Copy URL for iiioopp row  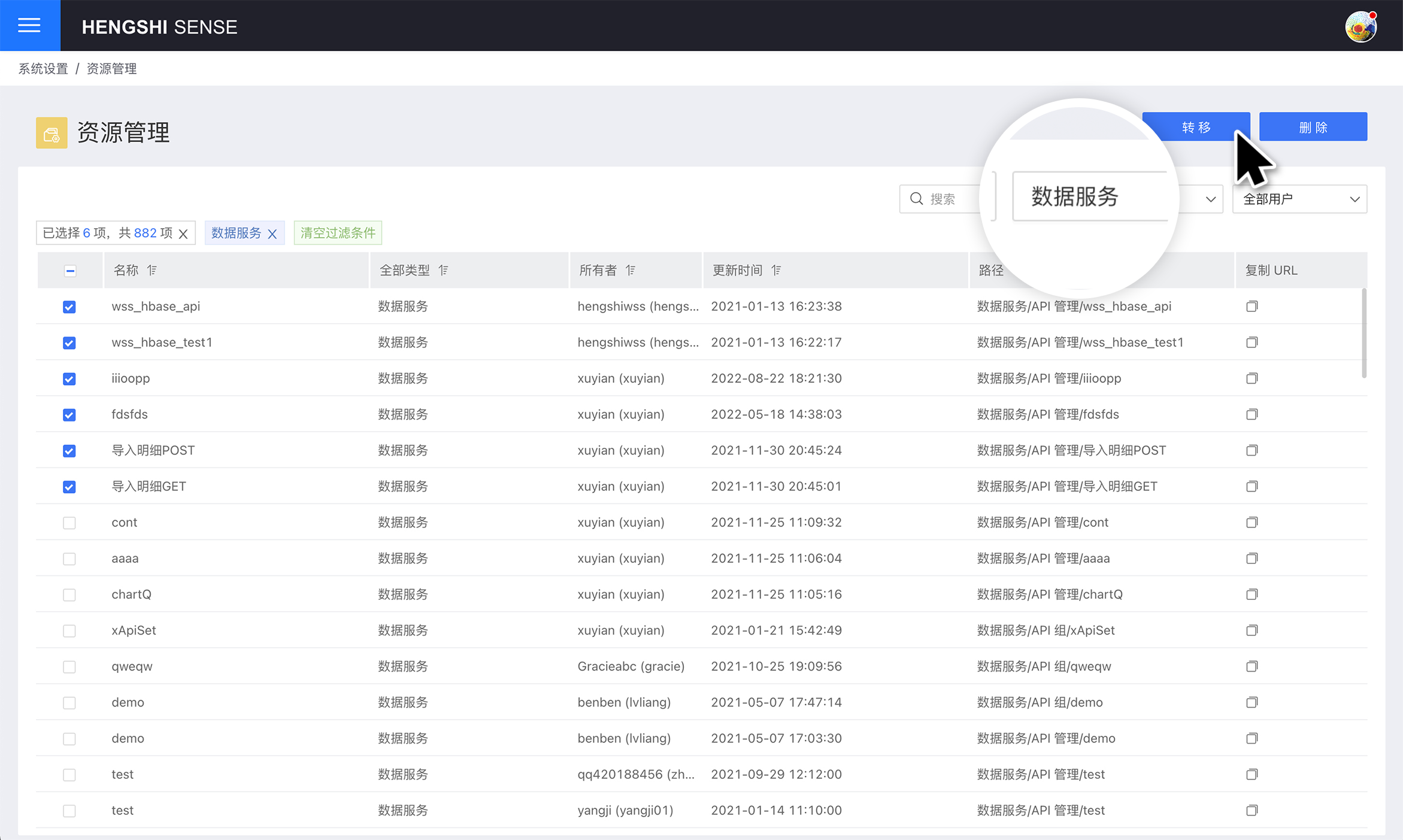click(x=1252, y=378)
